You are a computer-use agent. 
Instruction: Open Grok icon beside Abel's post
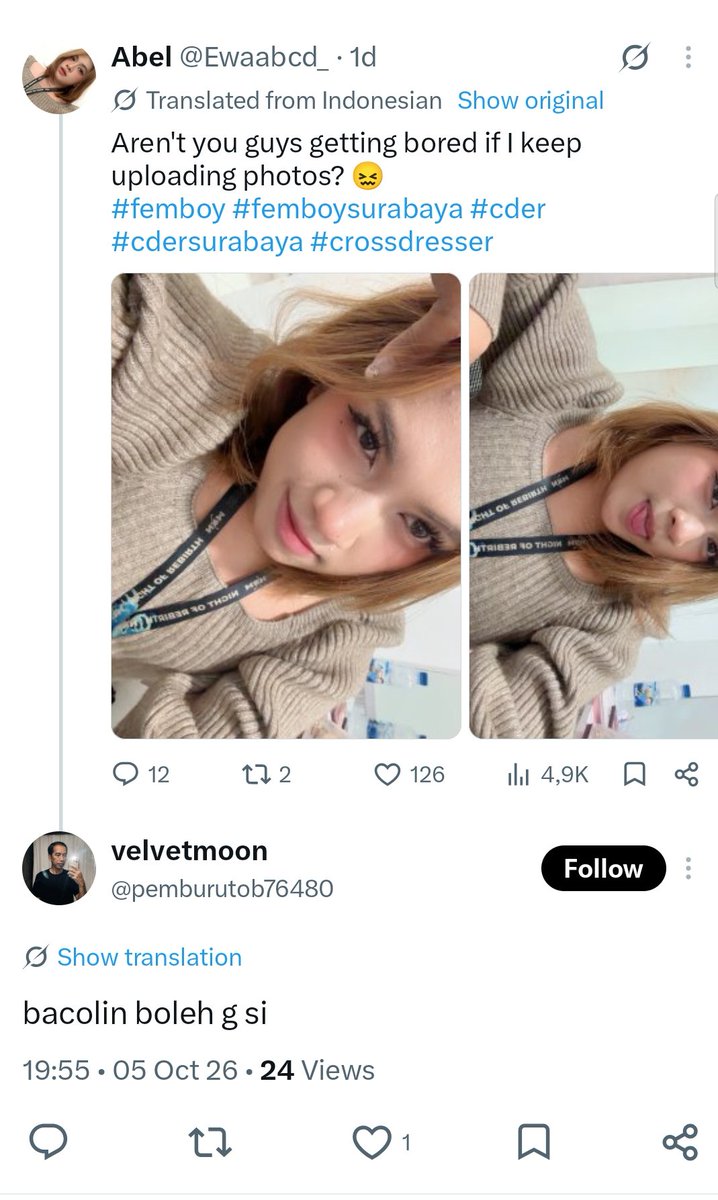pyautogui.click(x=634, y=59)
